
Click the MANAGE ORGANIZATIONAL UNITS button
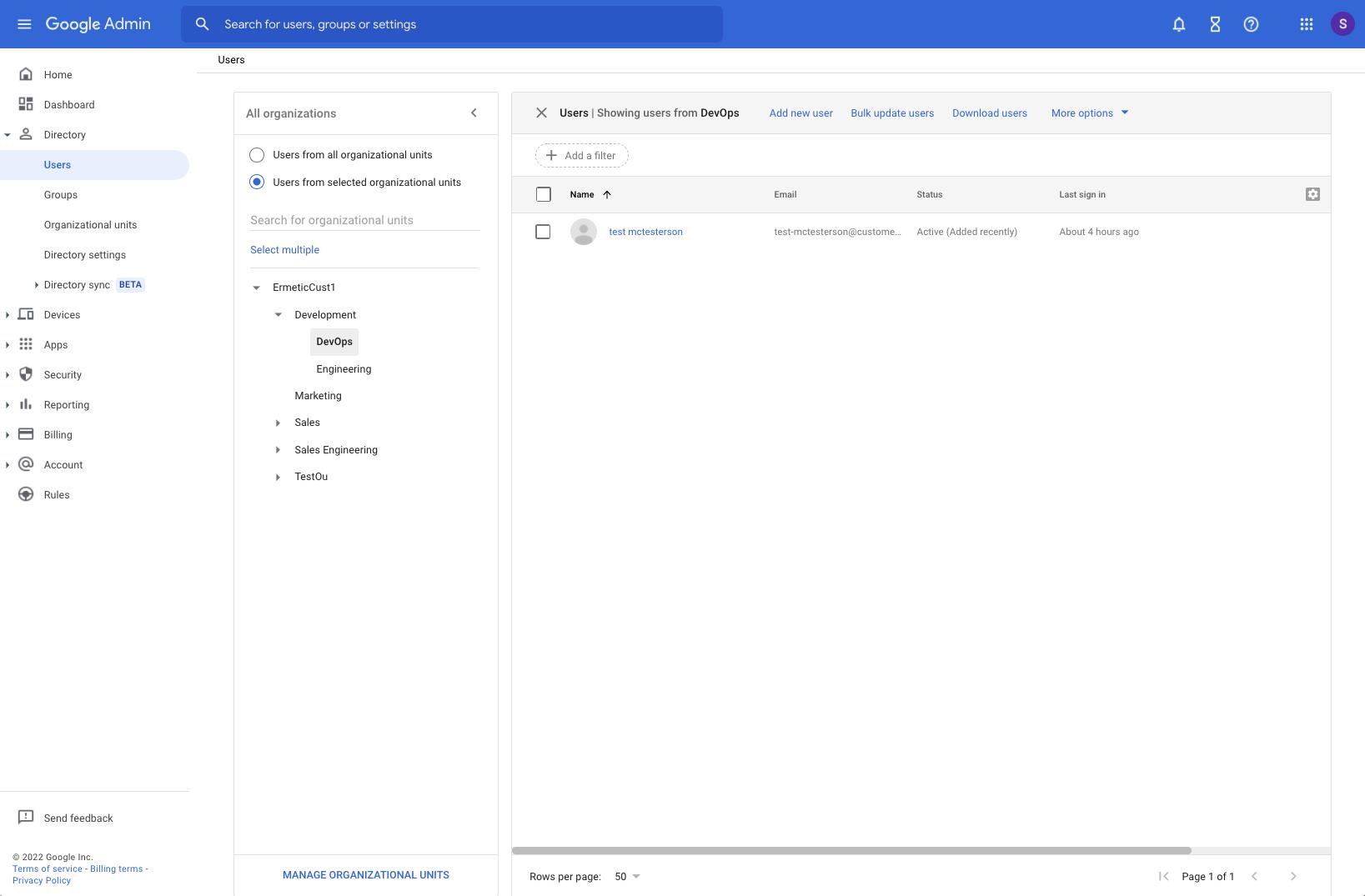(x=365, y=874)
